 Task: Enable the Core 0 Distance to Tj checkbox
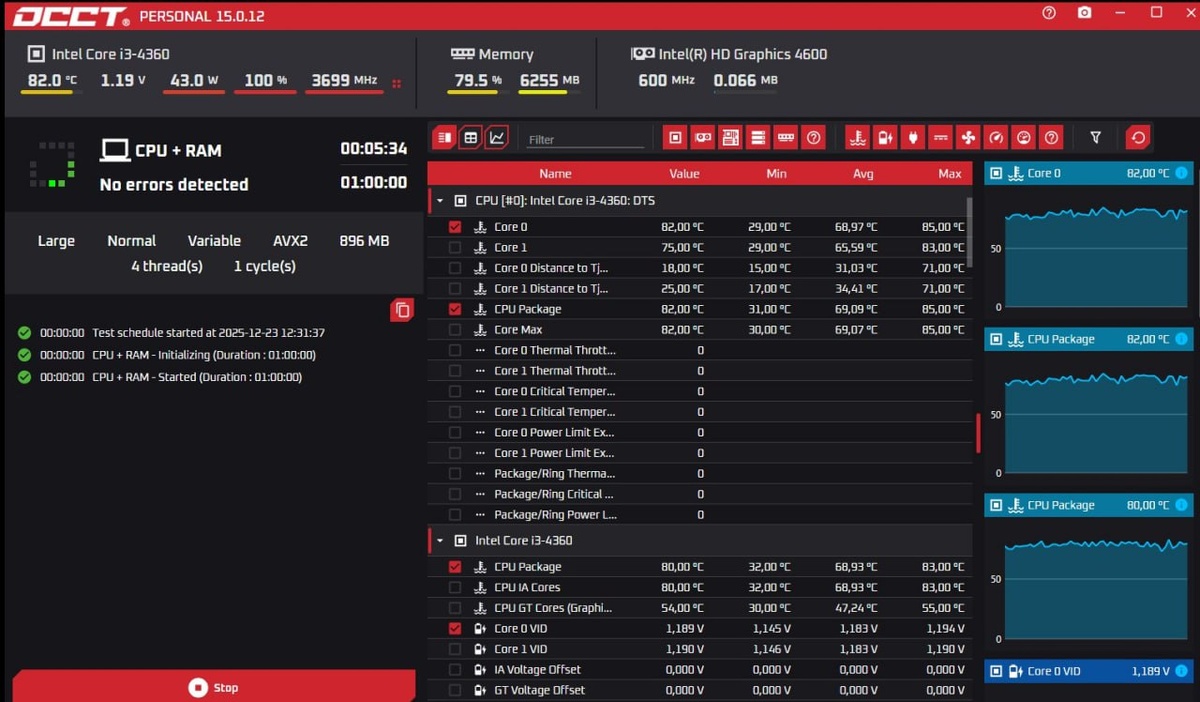[455, 268]
